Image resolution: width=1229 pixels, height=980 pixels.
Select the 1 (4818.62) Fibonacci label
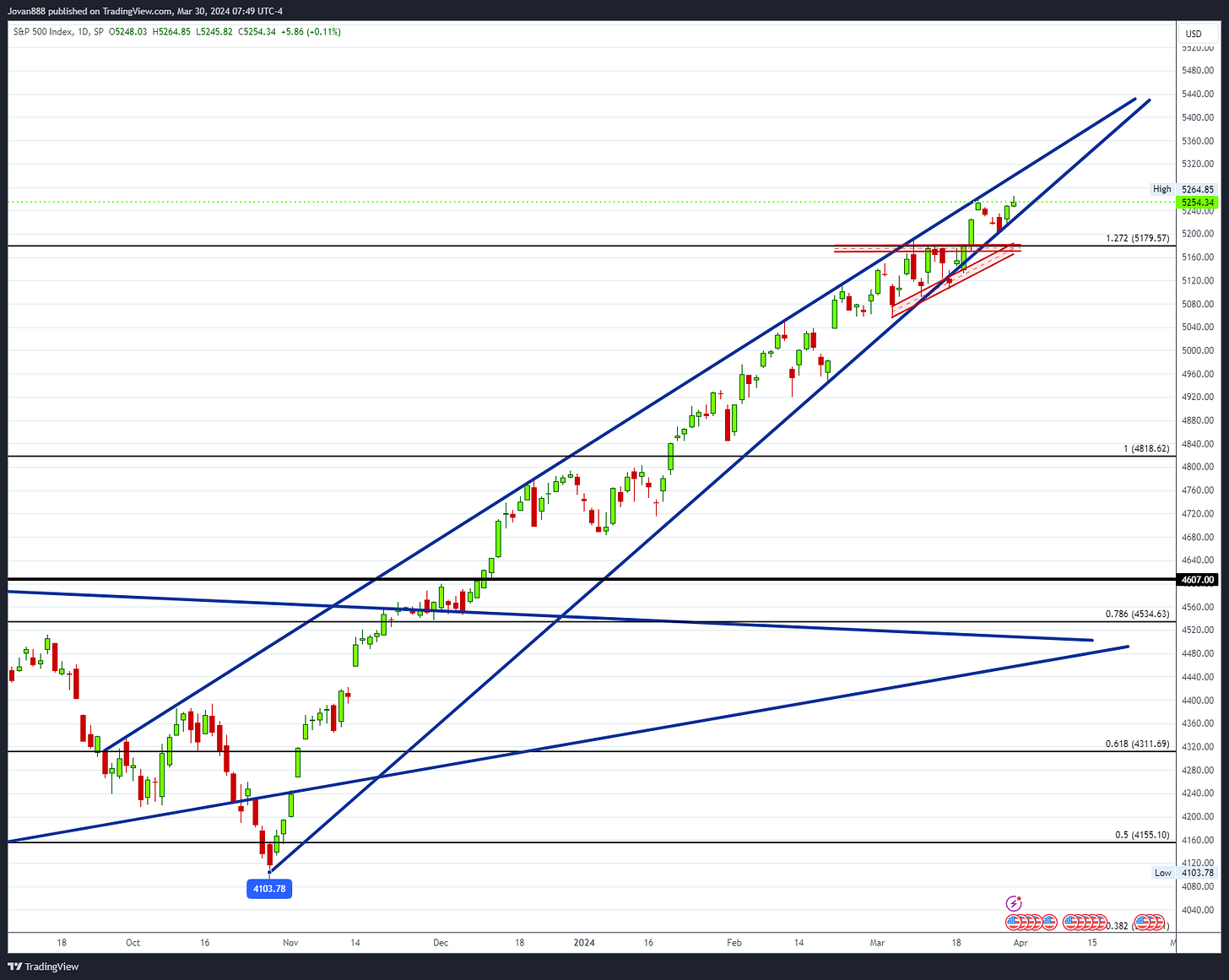point(1146,449)
